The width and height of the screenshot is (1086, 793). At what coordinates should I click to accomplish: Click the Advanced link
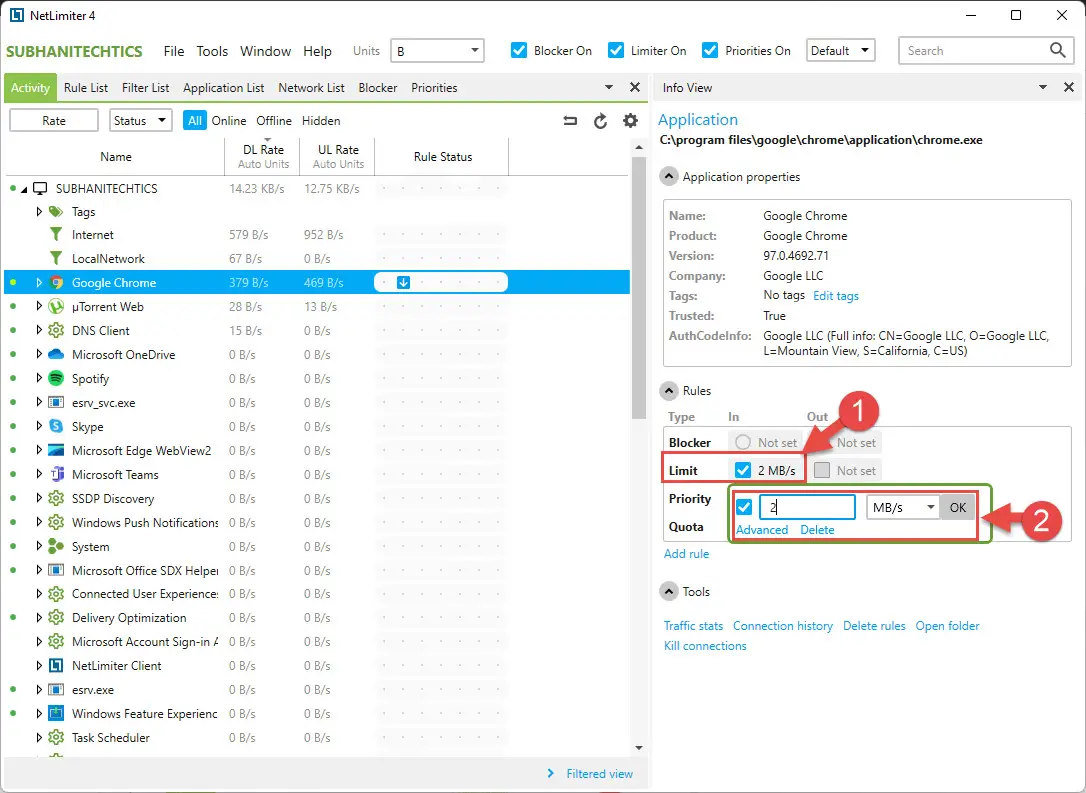[762, 530]
